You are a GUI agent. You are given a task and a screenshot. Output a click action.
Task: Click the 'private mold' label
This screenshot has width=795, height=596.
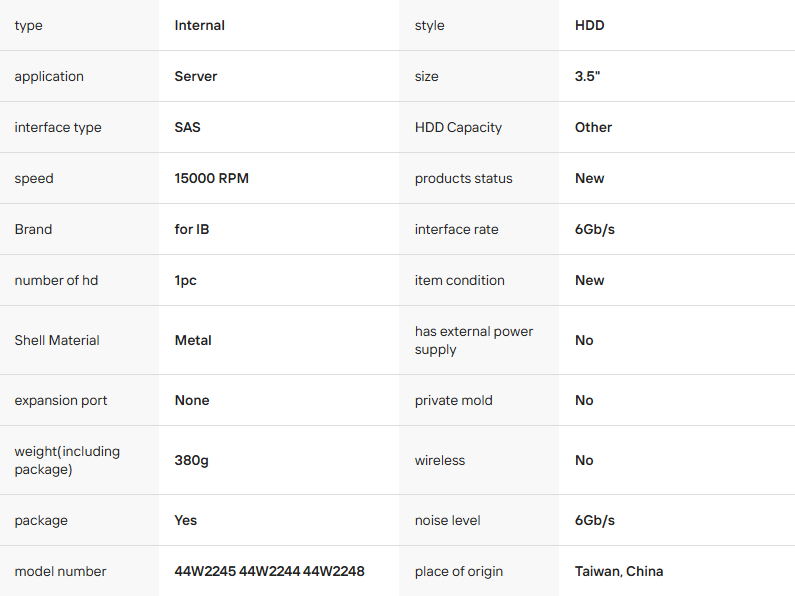point(453,400)
